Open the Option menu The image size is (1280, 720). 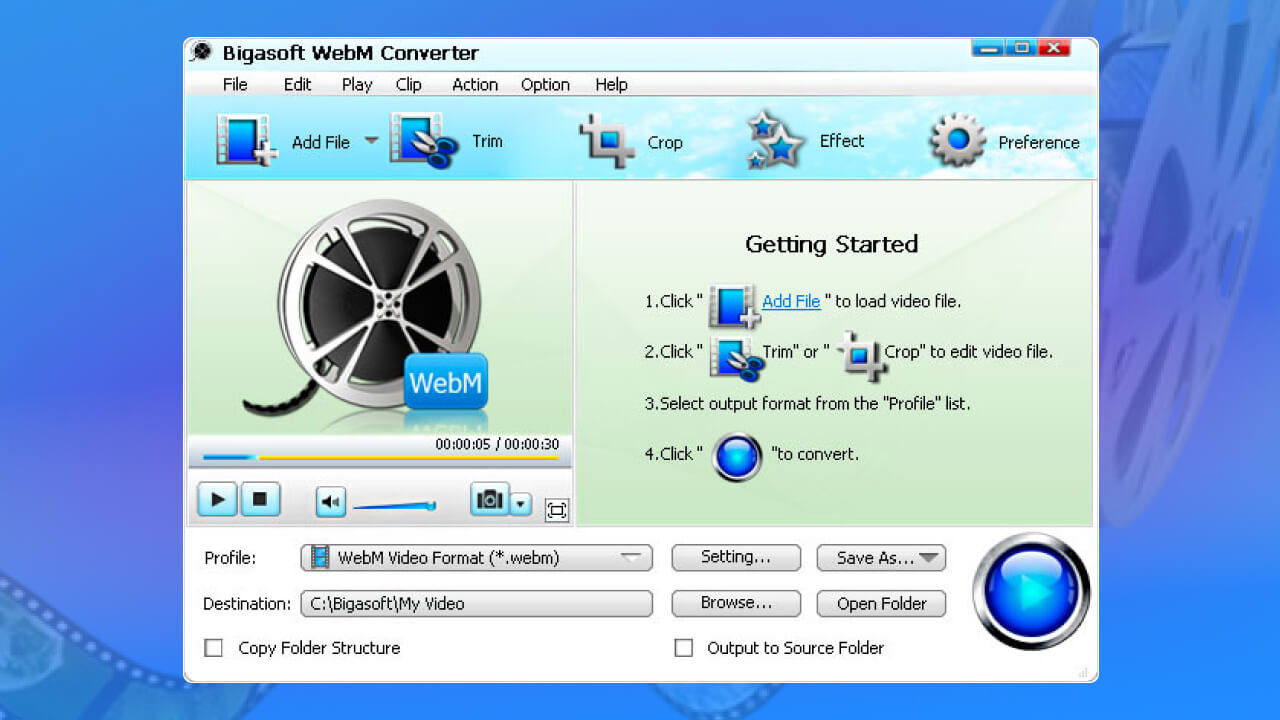(545, 85)
